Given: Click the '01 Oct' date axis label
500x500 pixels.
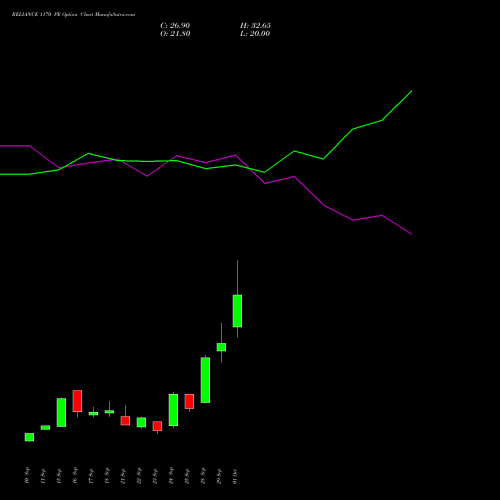Looking at the screenshot, I should point(235,476).
